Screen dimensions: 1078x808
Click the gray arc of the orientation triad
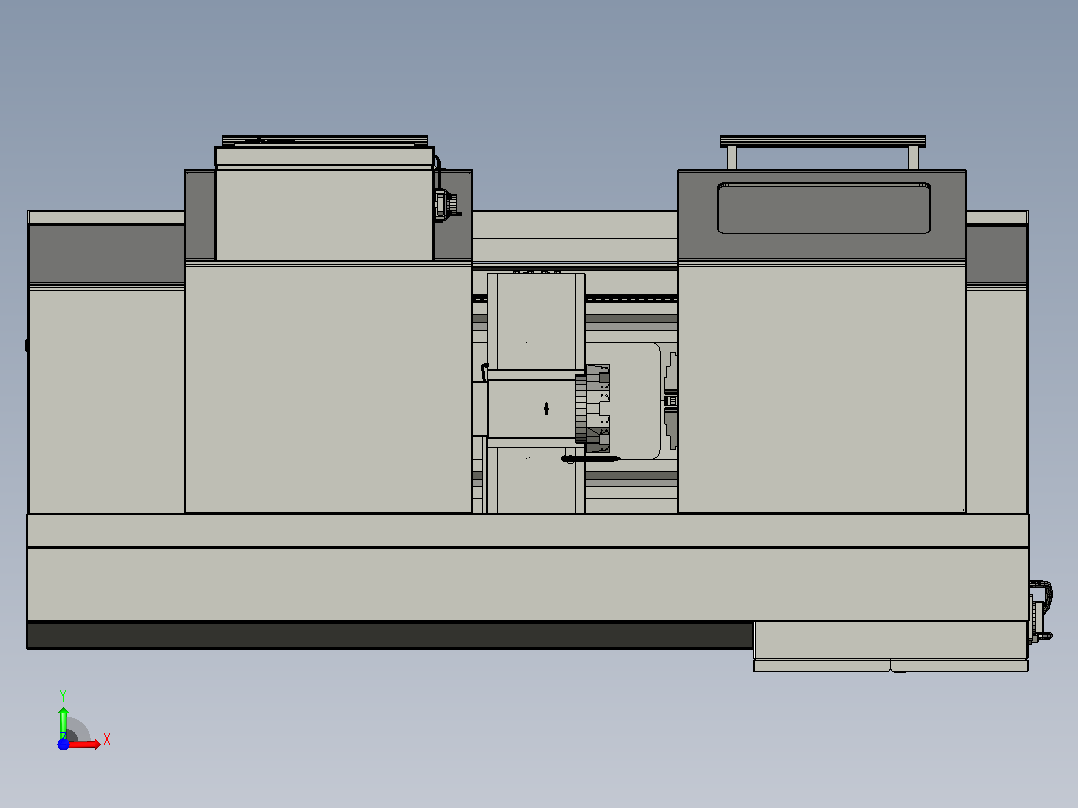78,729
